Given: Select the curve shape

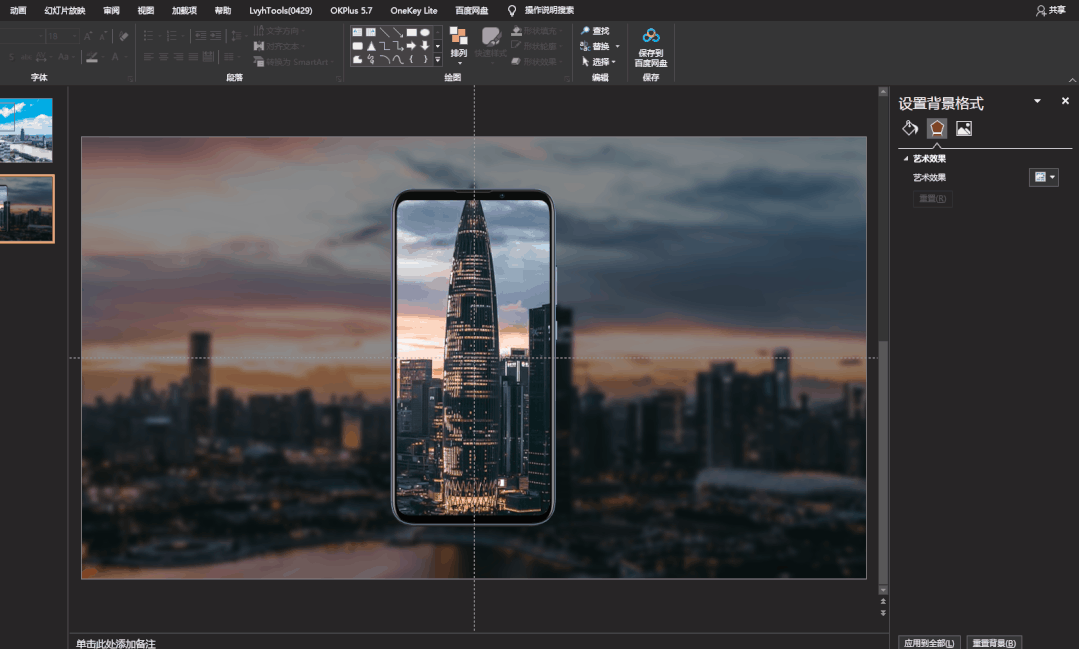Looking at the screenshot, I should 398,60.
